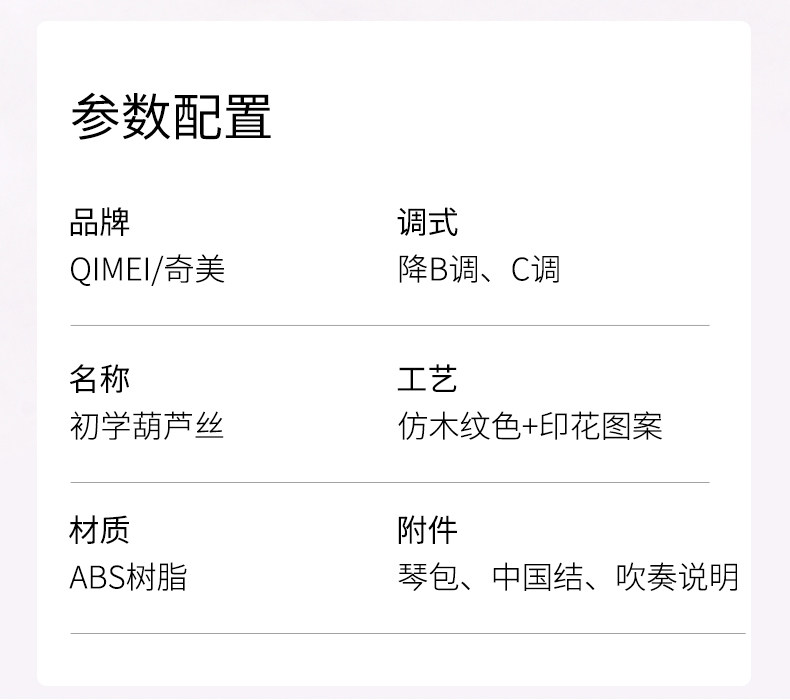
Task: Select the 仿木纹色 text
Action: (x=459, y=427)
